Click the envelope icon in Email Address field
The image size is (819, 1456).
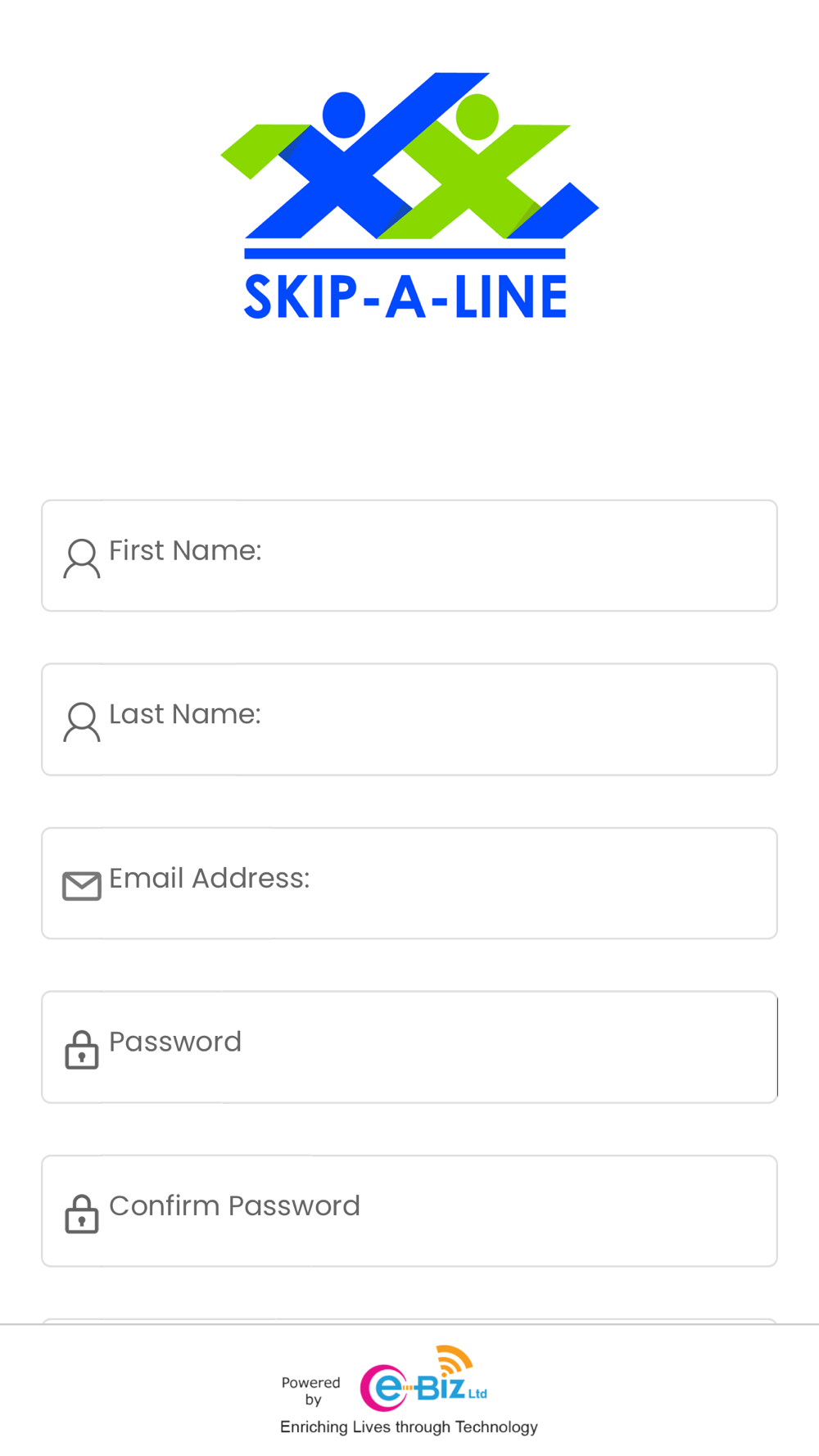[82, 886]
